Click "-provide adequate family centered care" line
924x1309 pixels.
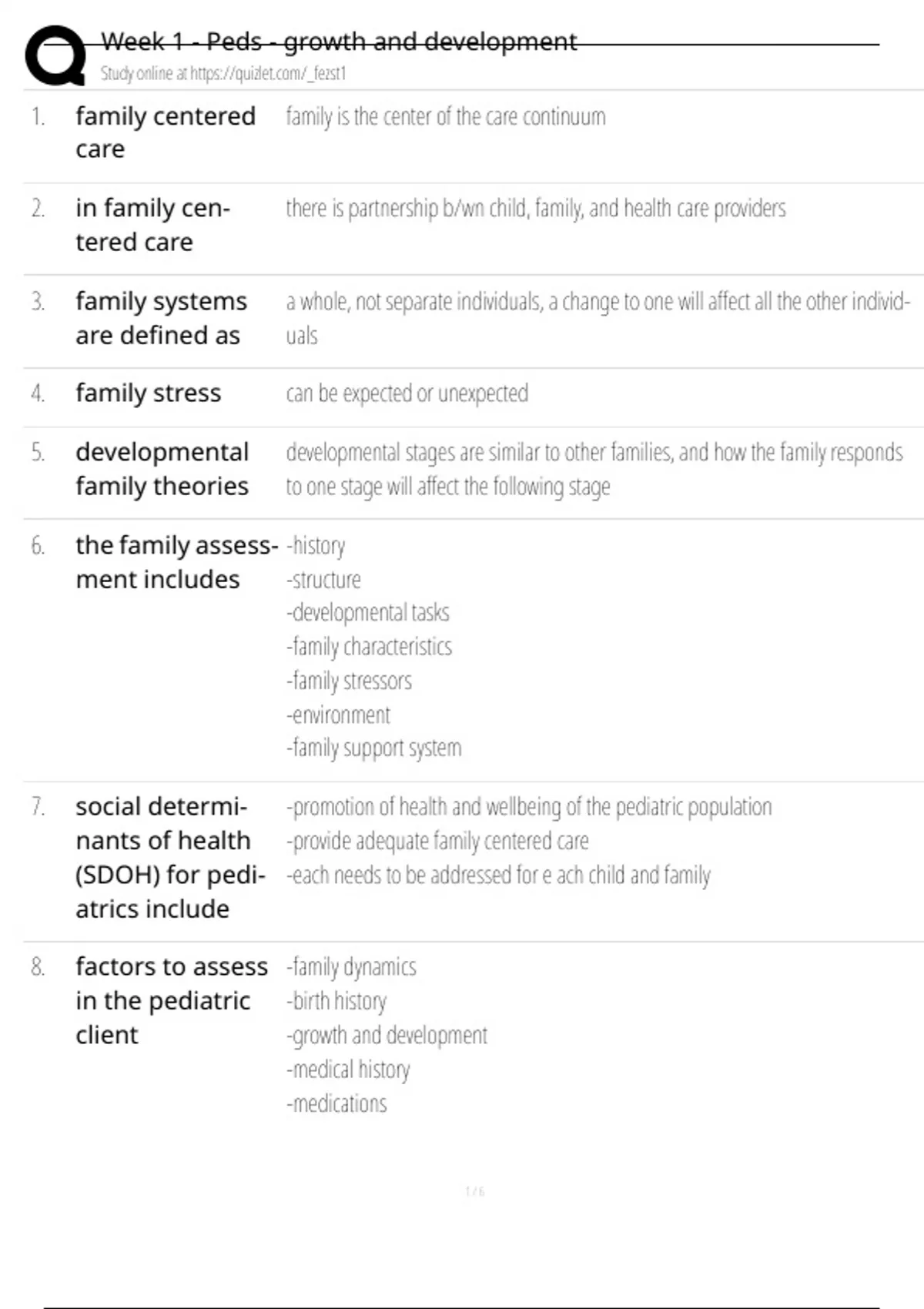pos(437,841)
